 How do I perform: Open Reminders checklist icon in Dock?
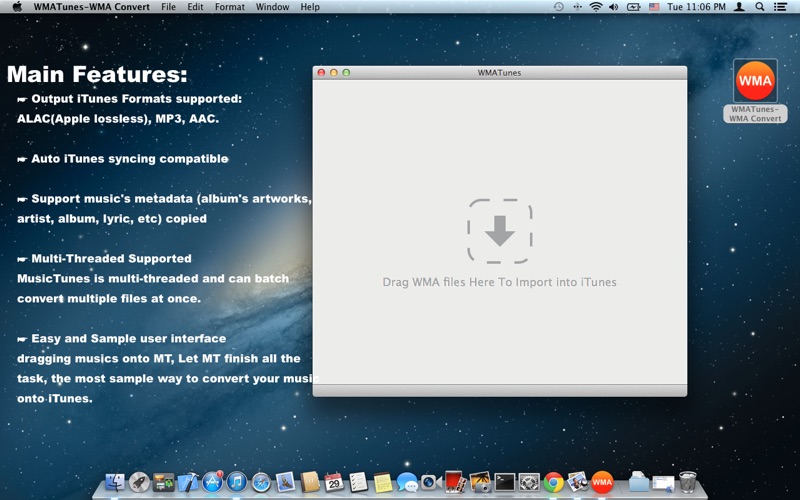pos(358,482)
